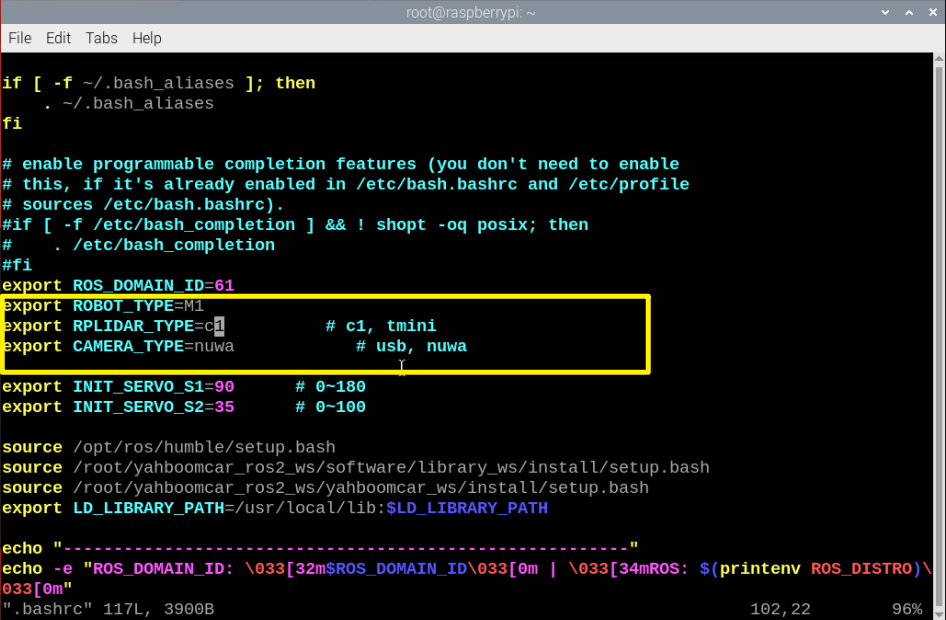Place cursor on INIT_SERVO_S1 value 90

(x=224, y=387)
